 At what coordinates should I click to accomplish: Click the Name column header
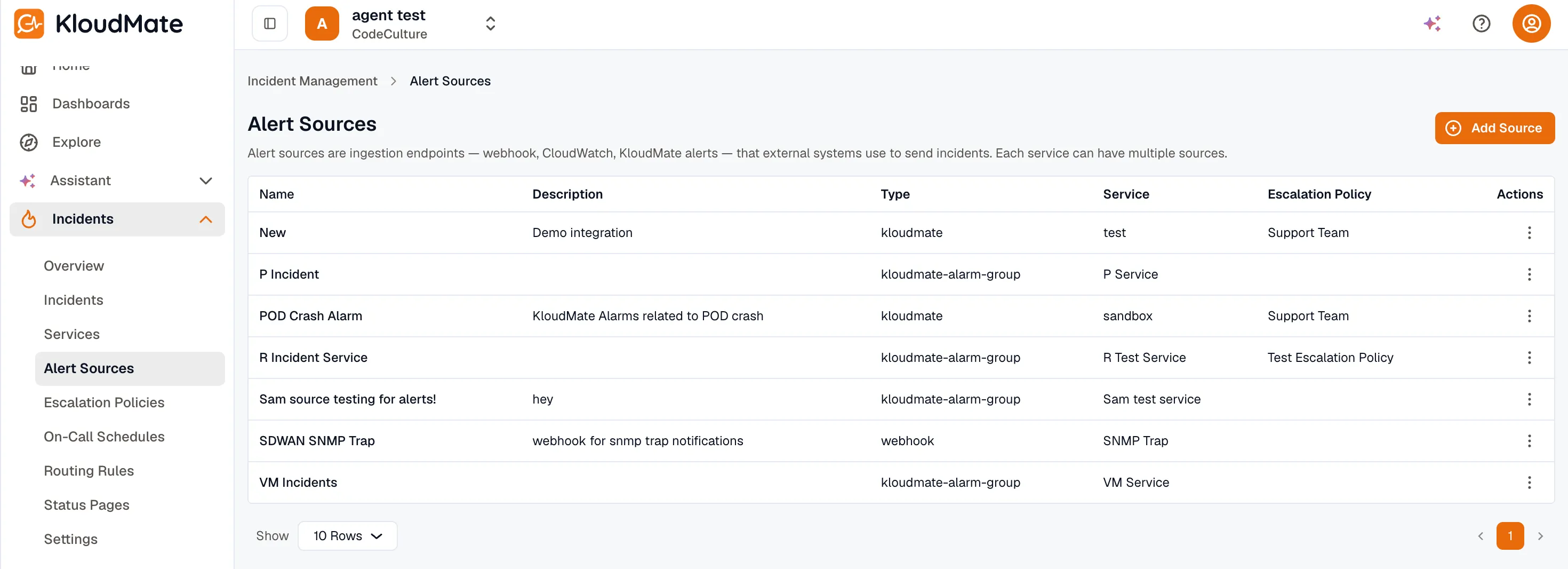[x=276, y=194]
